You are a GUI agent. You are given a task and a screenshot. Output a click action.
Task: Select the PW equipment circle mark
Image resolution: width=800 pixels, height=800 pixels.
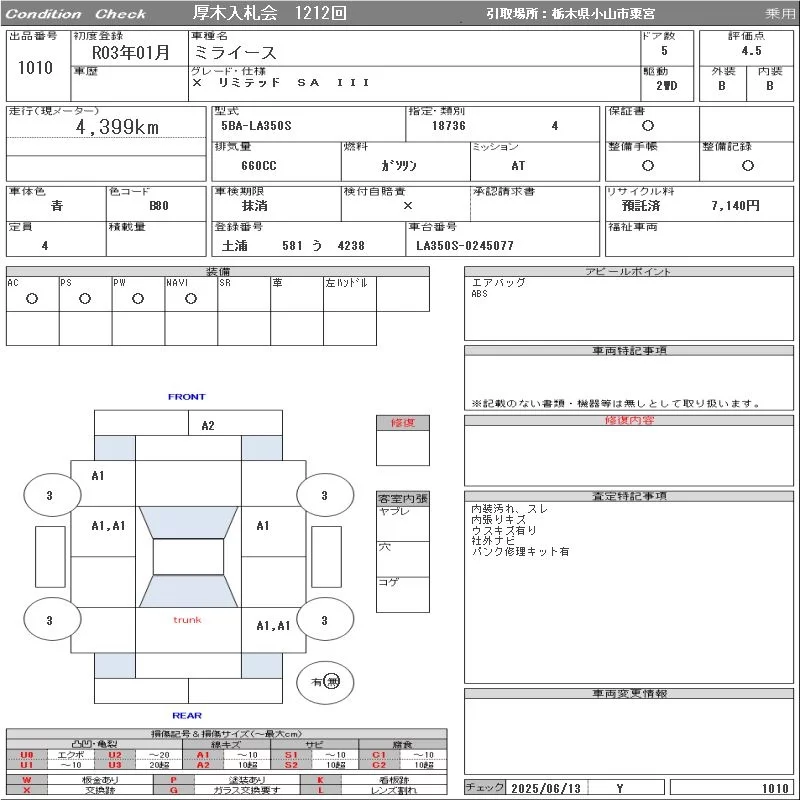tap(138, 298)
